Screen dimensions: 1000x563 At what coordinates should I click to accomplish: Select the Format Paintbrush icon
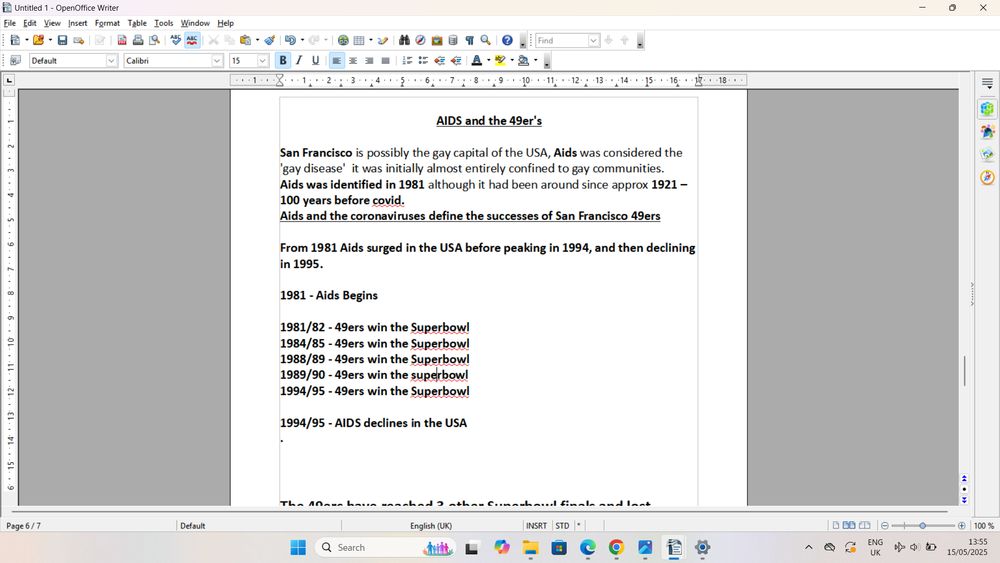click(270, 40)
